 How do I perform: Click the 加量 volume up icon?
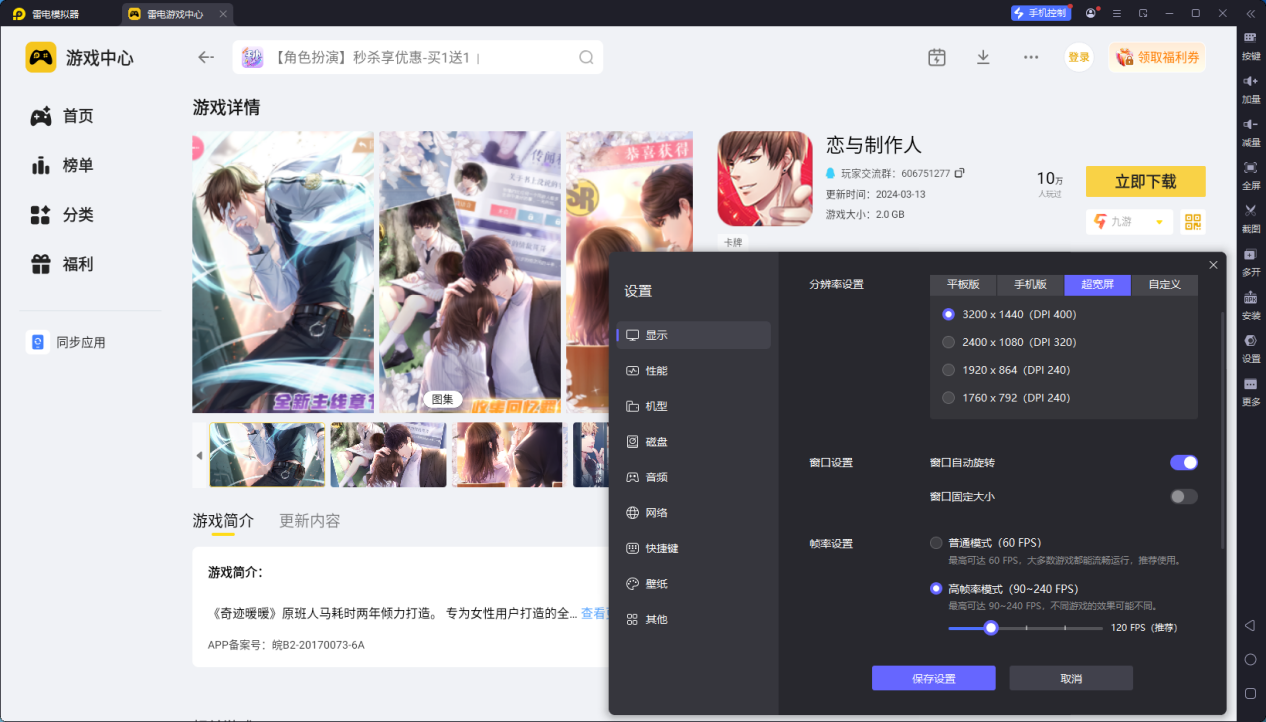pos(1248,90)
